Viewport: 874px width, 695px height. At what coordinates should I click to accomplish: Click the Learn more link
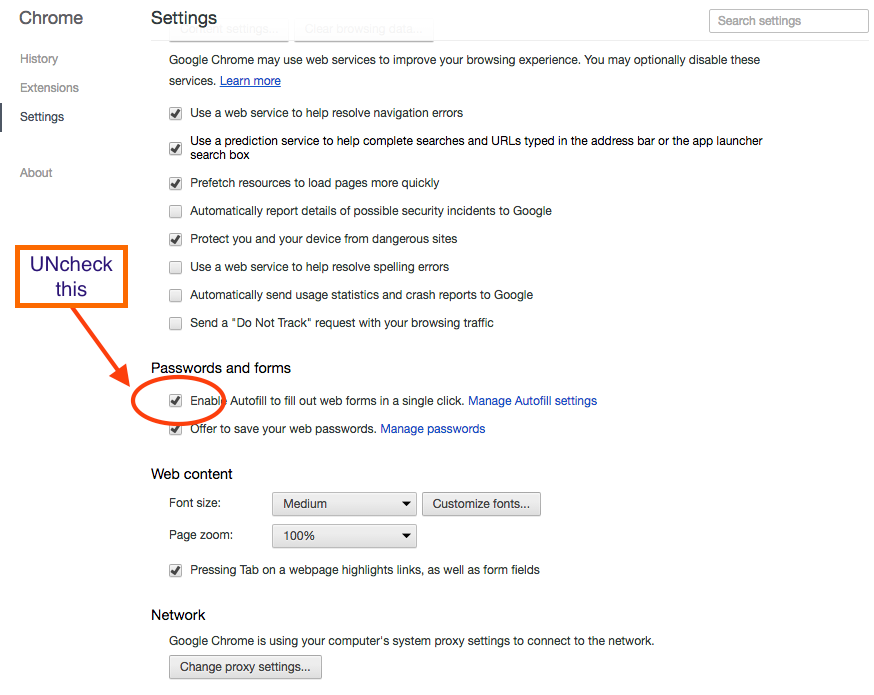(x=250, y=81)
